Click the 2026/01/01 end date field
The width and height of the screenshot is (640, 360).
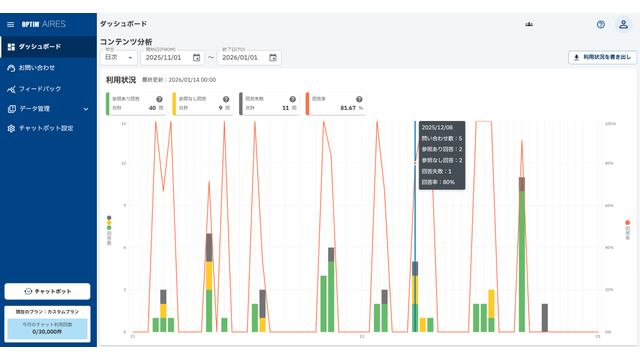pos(249,58)
